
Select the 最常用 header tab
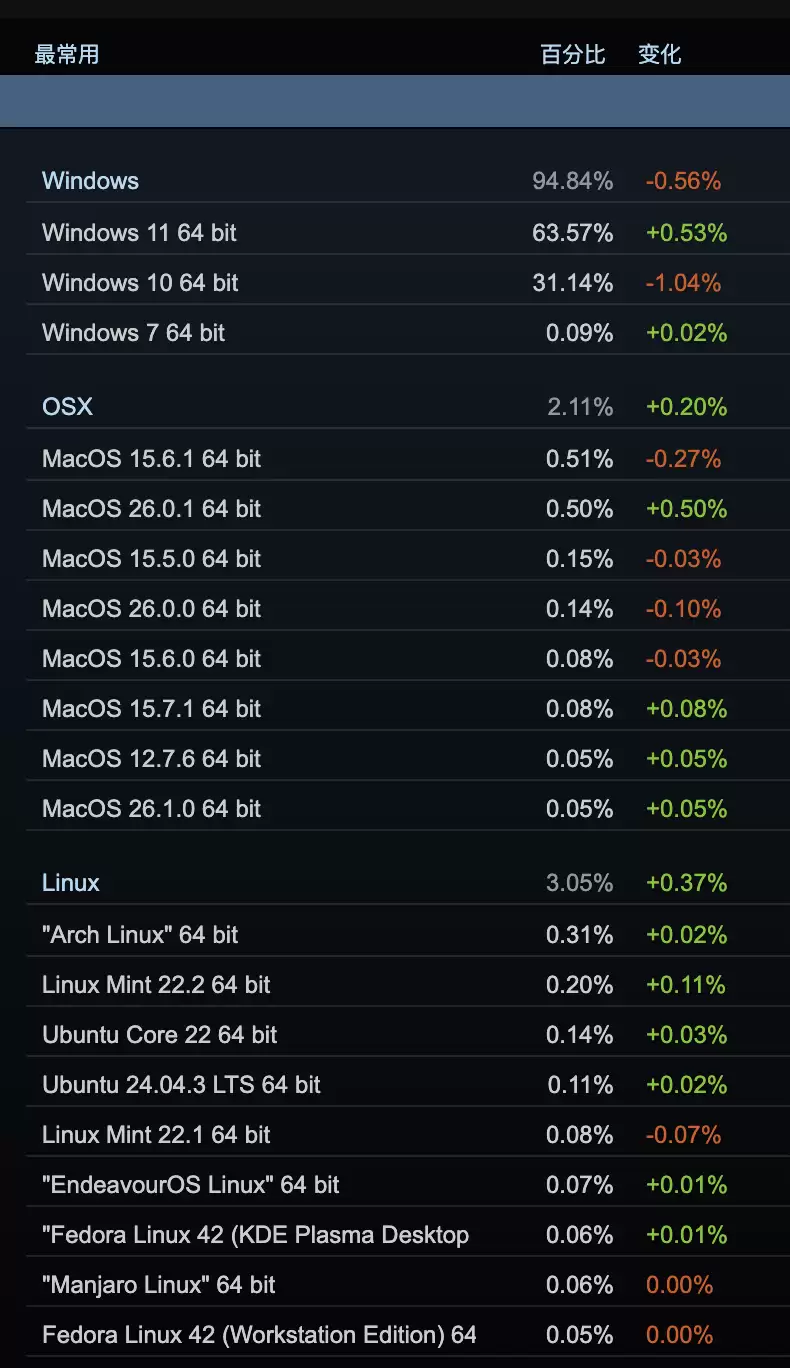pos(63,55)
